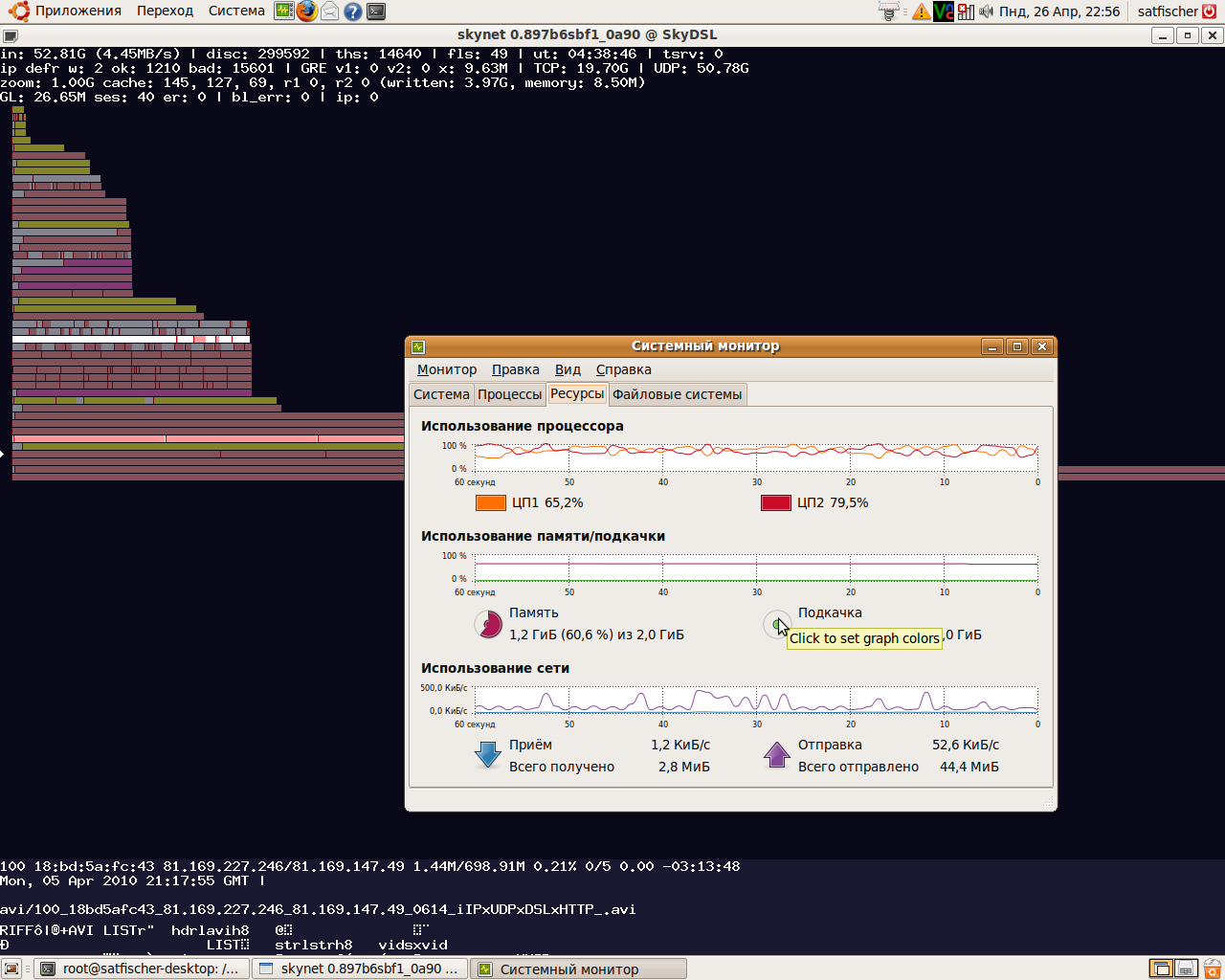Expand the Система panel menu
Screen dimensions: 1225x980
[x=236, y=11]
